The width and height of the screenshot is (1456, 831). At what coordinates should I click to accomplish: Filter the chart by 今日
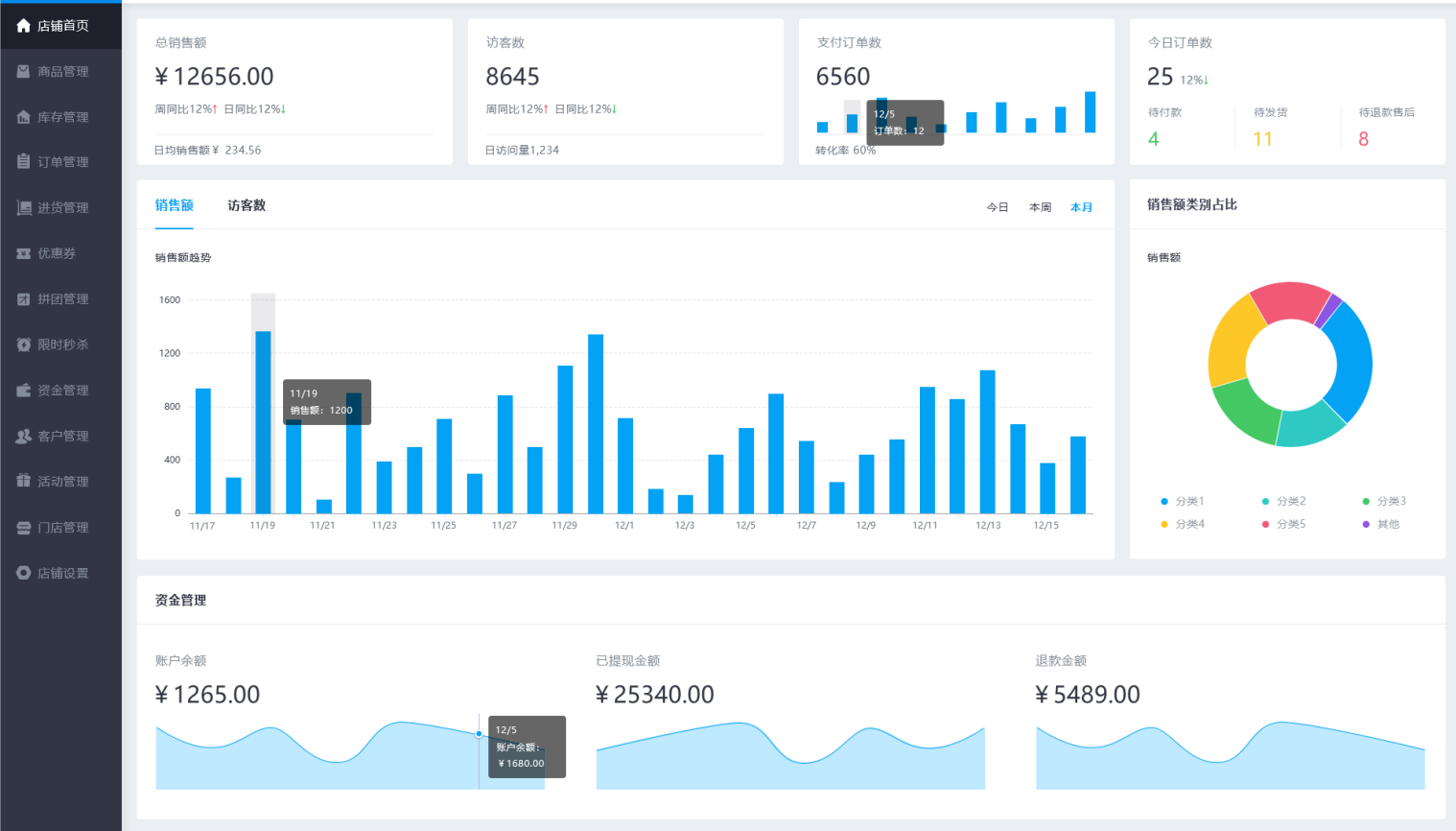pos(998,207)
